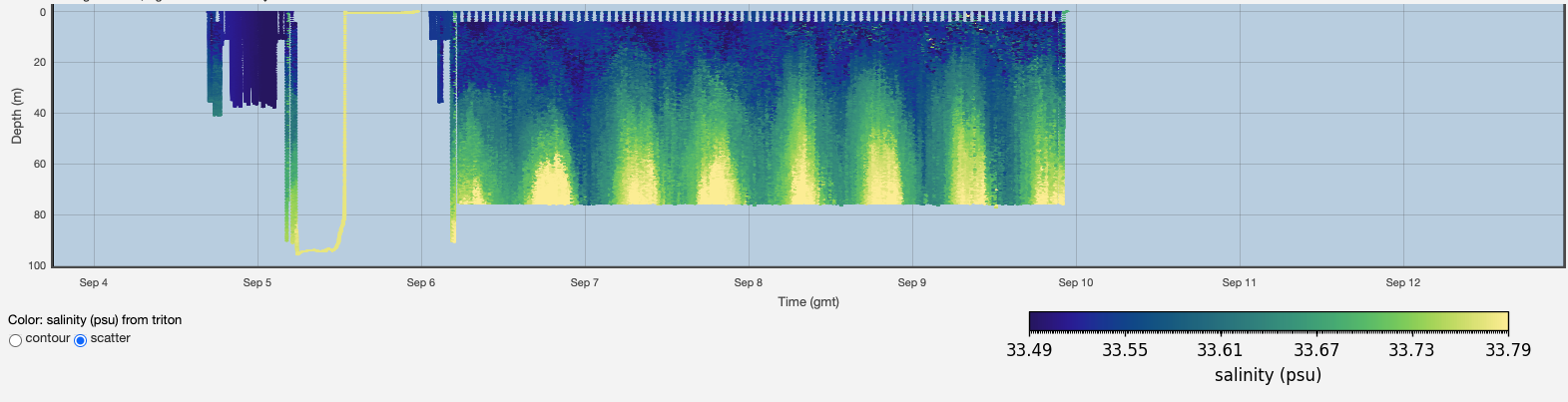The width and height of the screenshot is (1568, 402).
Task: Click the Sep 8 time axis label
Action: [x=749, y=282]
